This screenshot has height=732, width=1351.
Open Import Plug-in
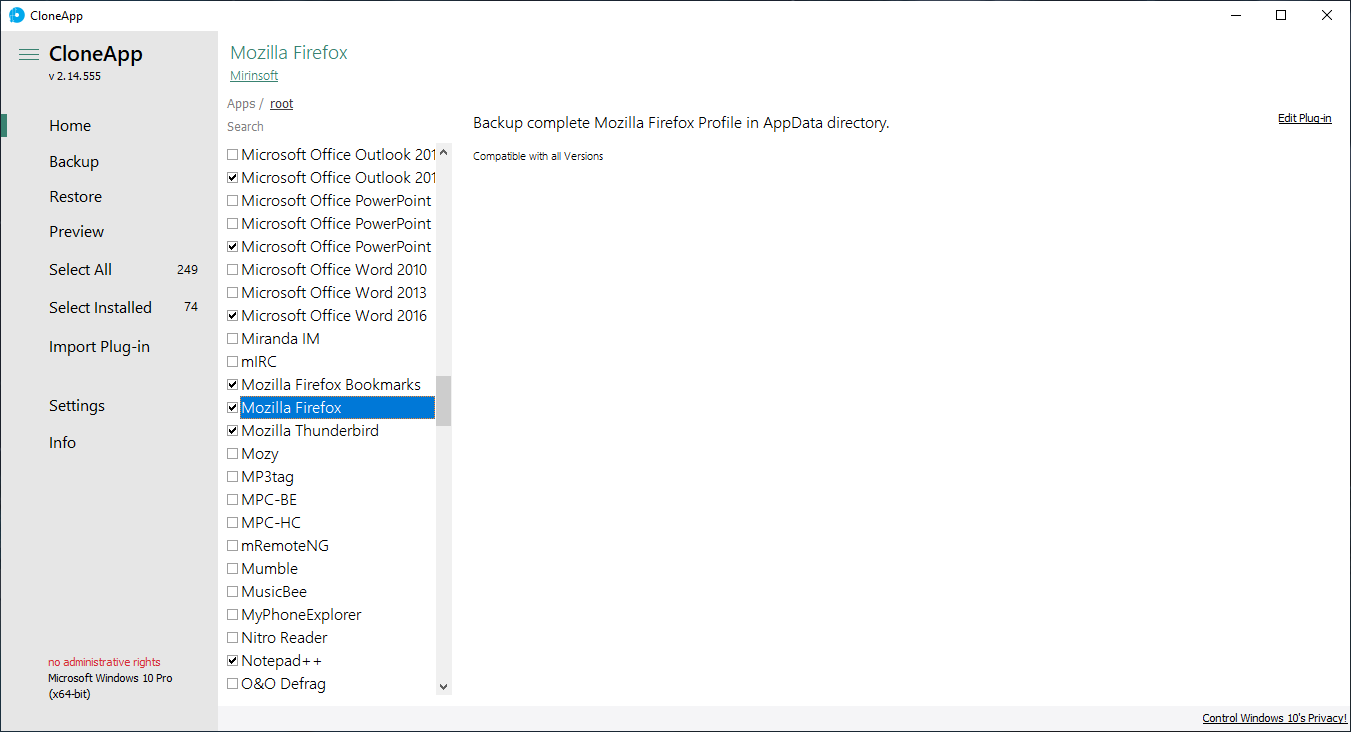[99, 347]
